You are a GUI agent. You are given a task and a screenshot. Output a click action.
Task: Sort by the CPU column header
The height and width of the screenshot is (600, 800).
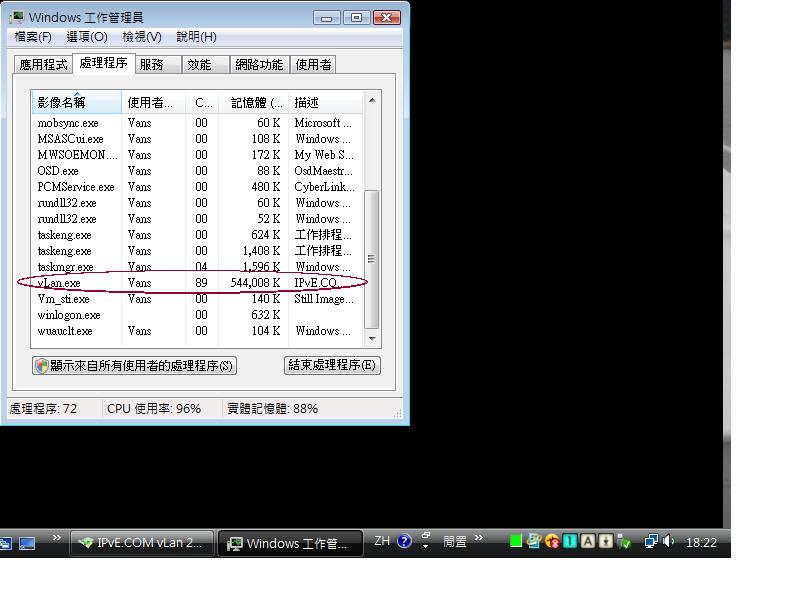click(x=202, y=103)
